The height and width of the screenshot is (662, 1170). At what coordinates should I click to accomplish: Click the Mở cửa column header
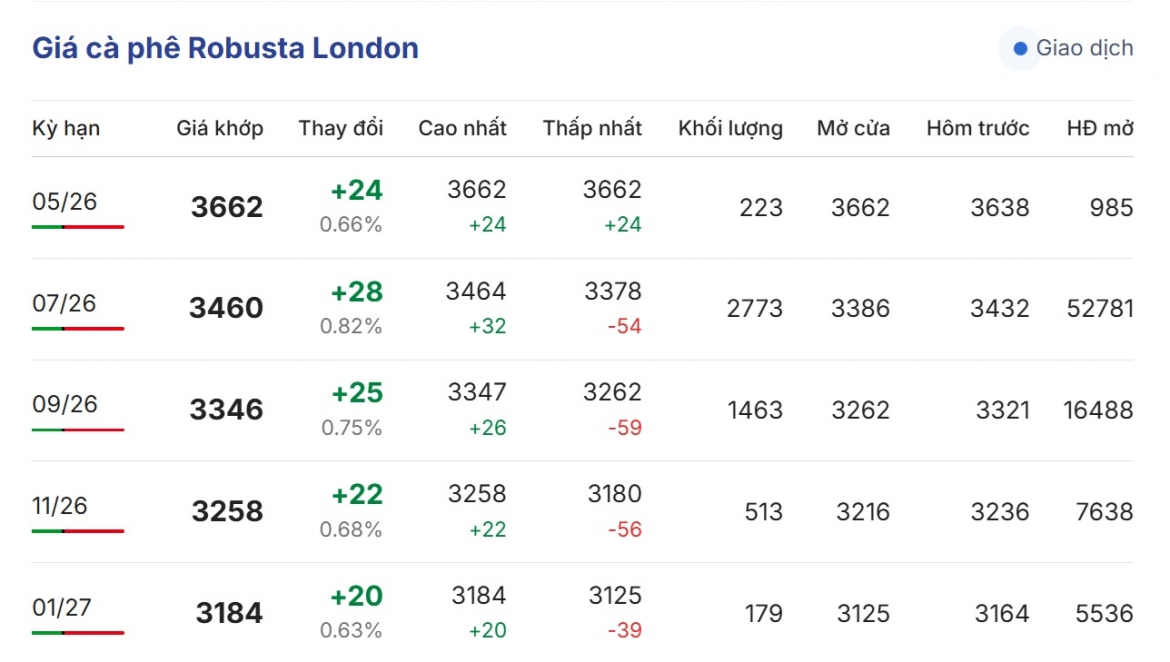[854, 128]
